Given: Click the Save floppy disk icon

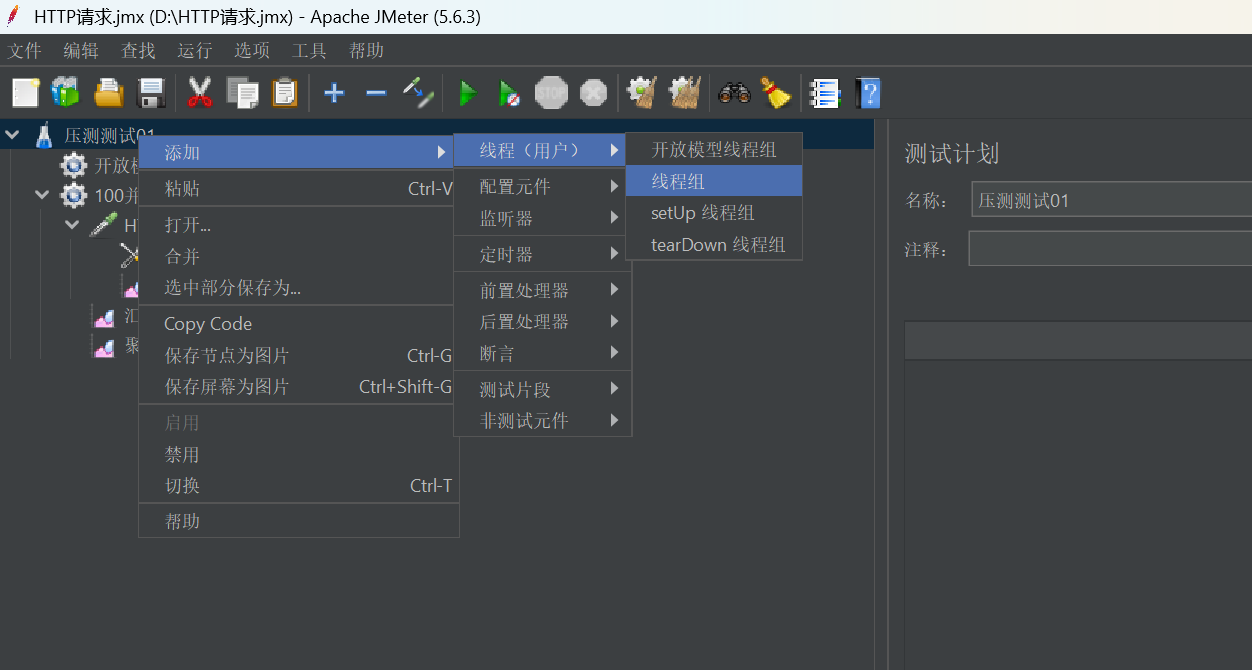Looking at the screenshot, I should [150, 93].
